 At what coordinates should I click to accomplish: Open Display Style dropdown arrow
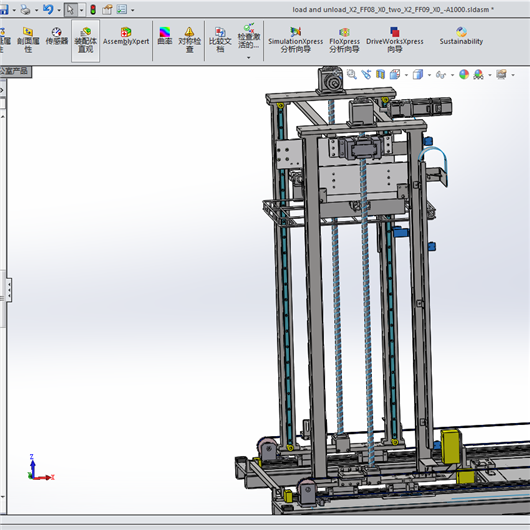coord(429,75)
